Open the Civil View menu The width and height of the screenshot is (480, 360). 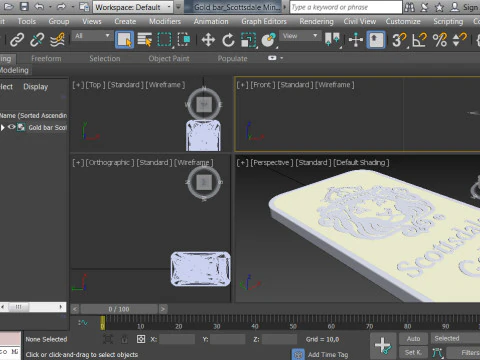coord(360,21)
